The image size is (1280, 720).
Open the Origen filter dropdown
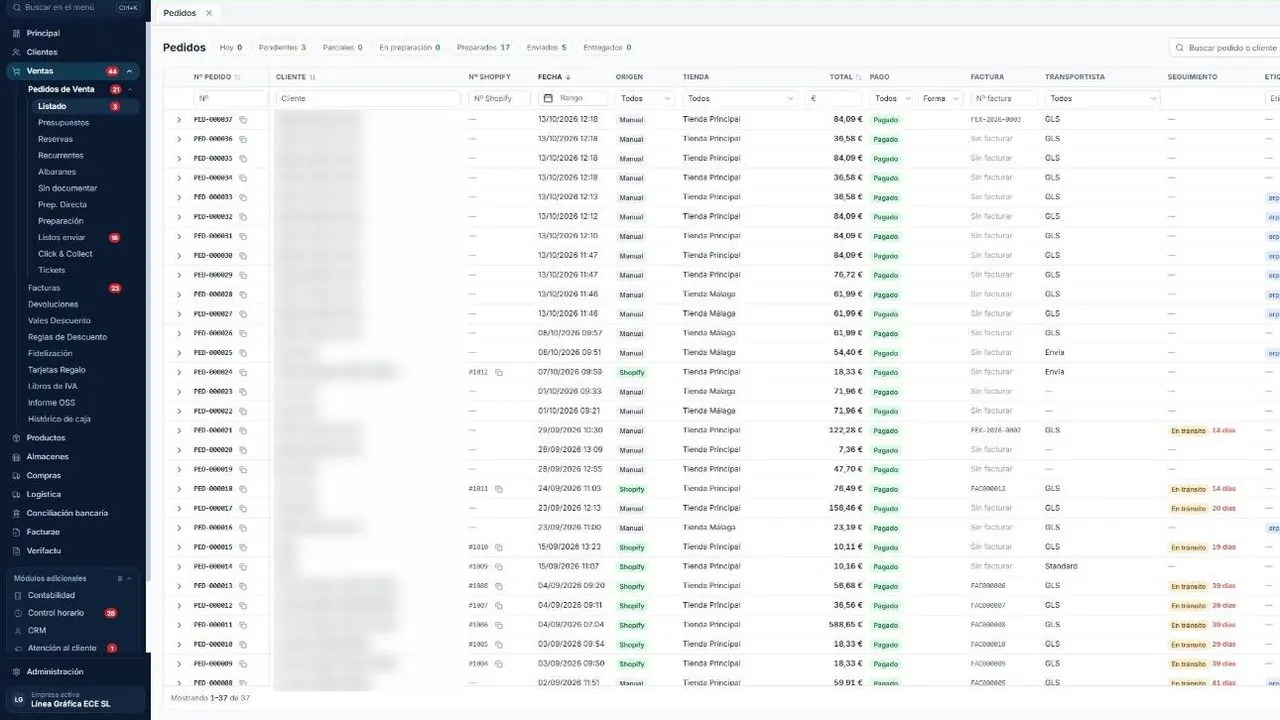click(646, 98)
